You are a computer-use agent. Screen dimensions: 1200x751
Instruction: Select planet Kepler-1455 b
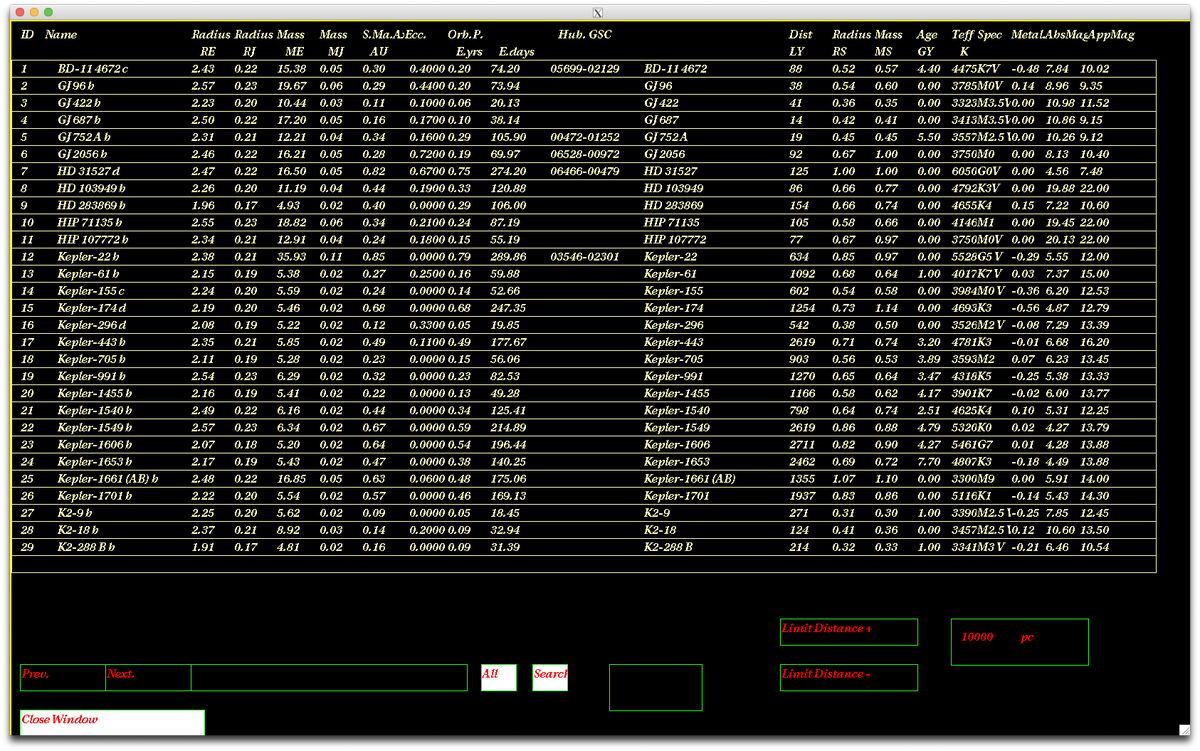point(584,392)
